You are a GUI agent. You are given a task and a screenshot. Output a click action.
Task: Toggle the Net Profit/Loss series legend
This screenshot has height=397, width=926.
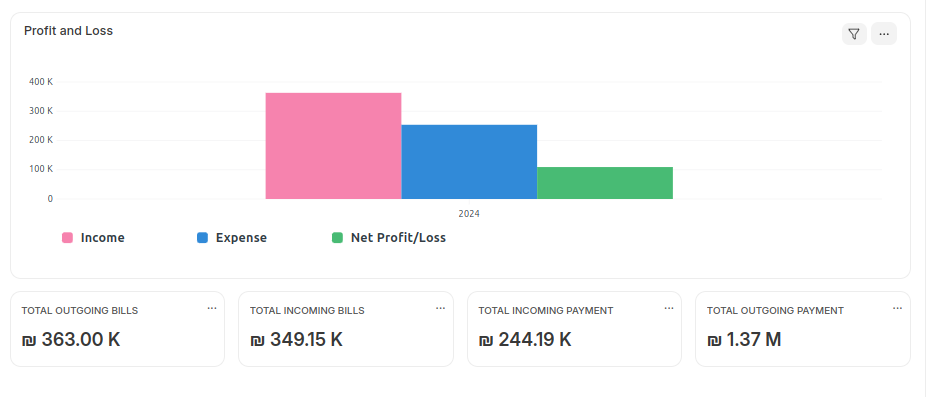[389, 238]
